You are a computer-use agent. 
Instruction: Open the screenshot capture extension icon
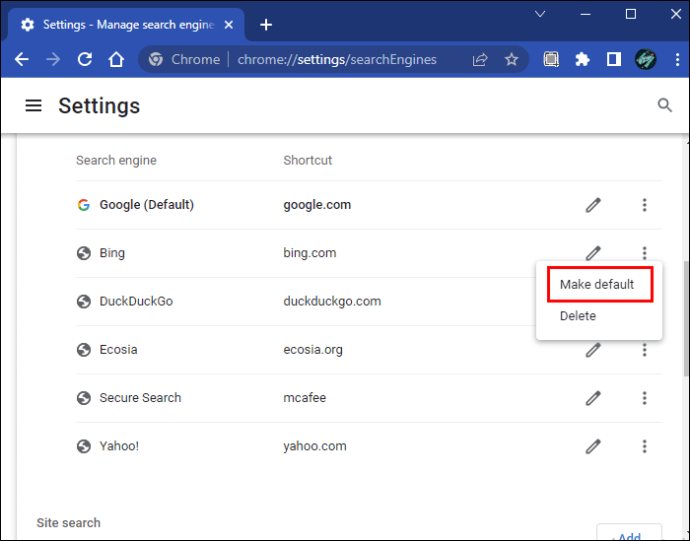pos(551,59)
